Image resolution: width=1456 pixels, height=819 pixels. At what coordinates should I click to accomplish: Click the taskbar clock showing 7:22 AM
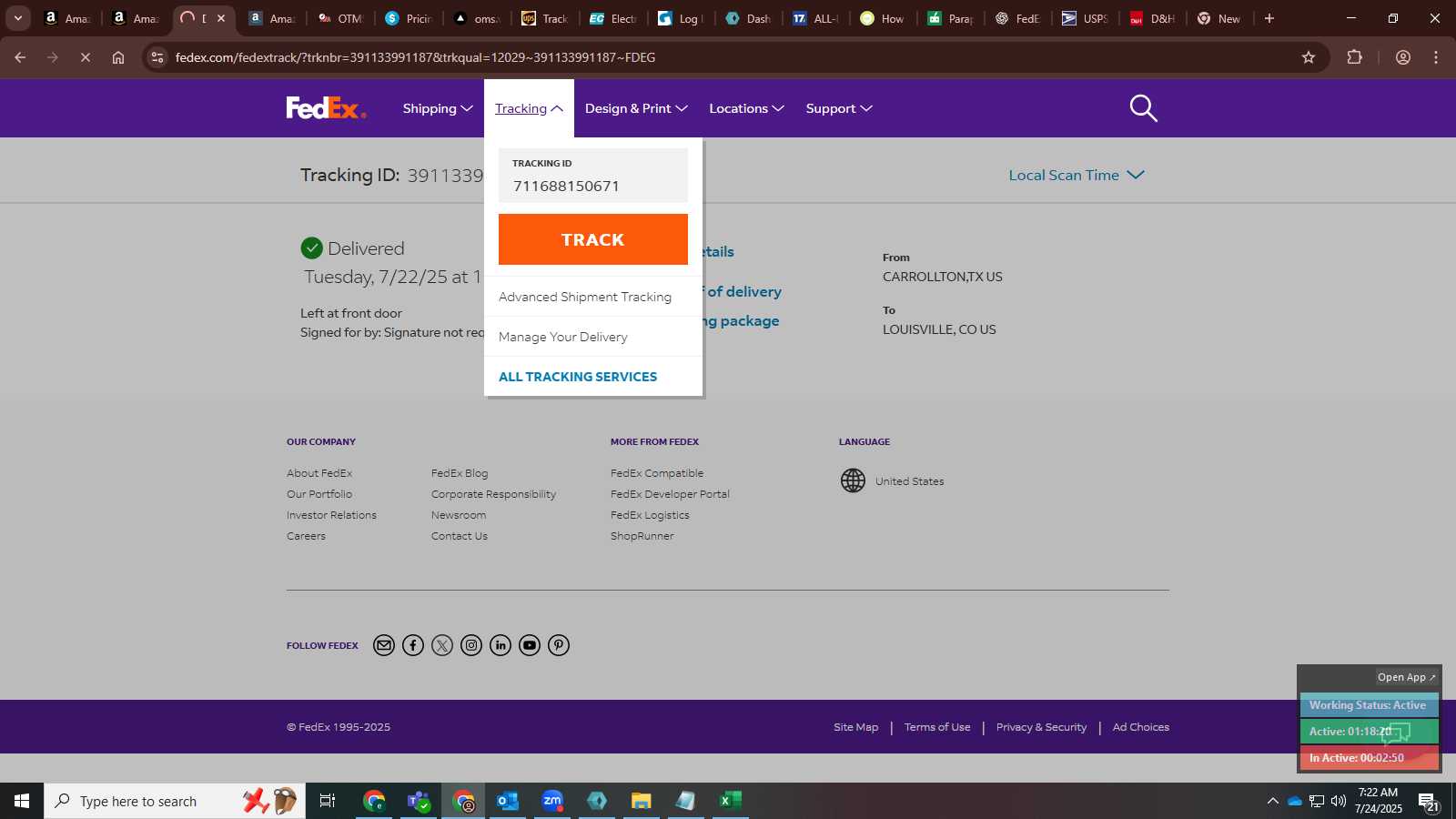point(1378,801)
